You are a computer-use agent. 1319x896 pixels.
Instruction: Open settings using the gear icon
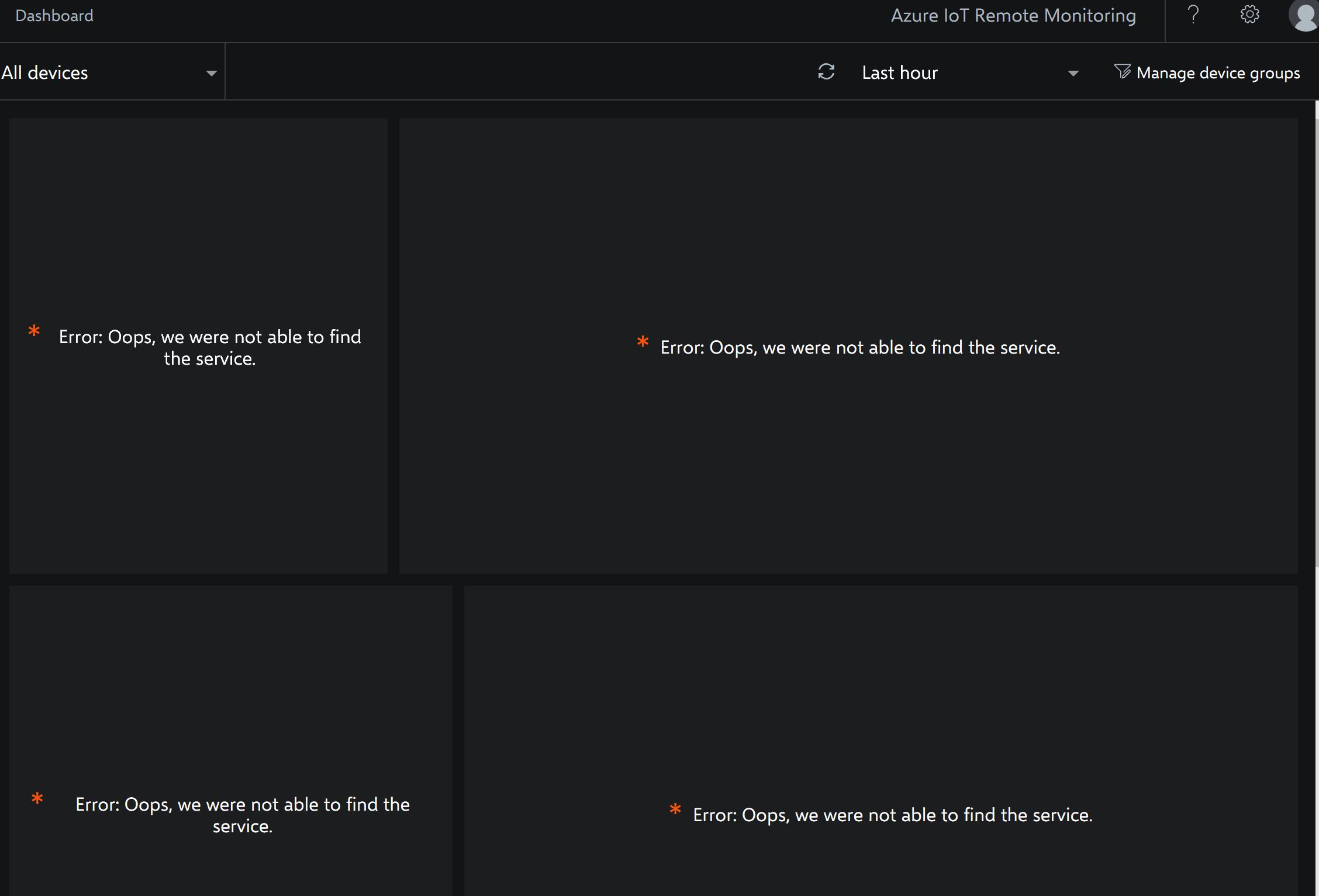tap(1249, 15)
